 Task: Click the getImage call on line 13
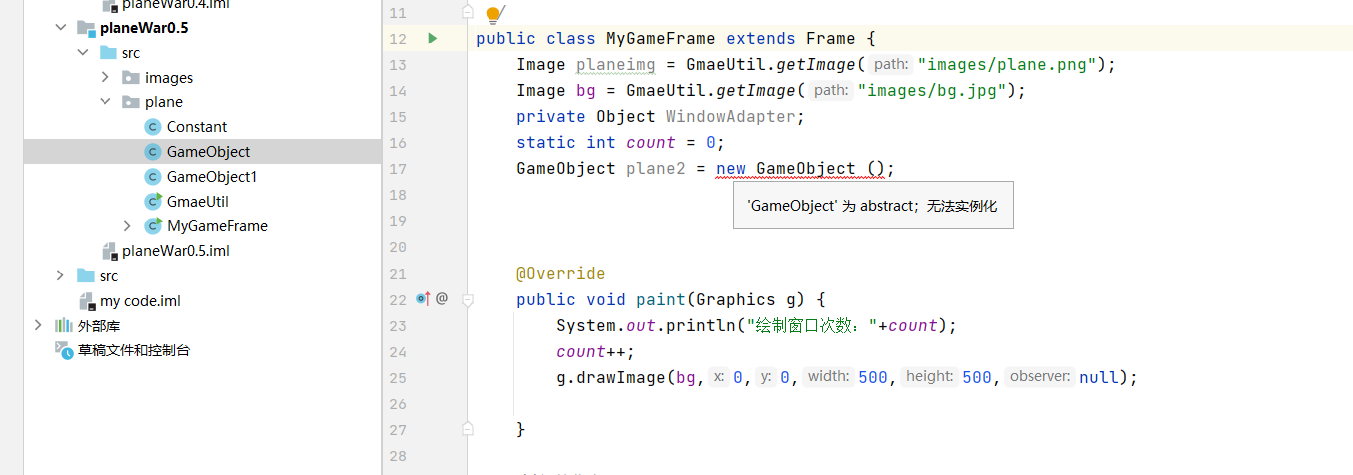[816, 65]
